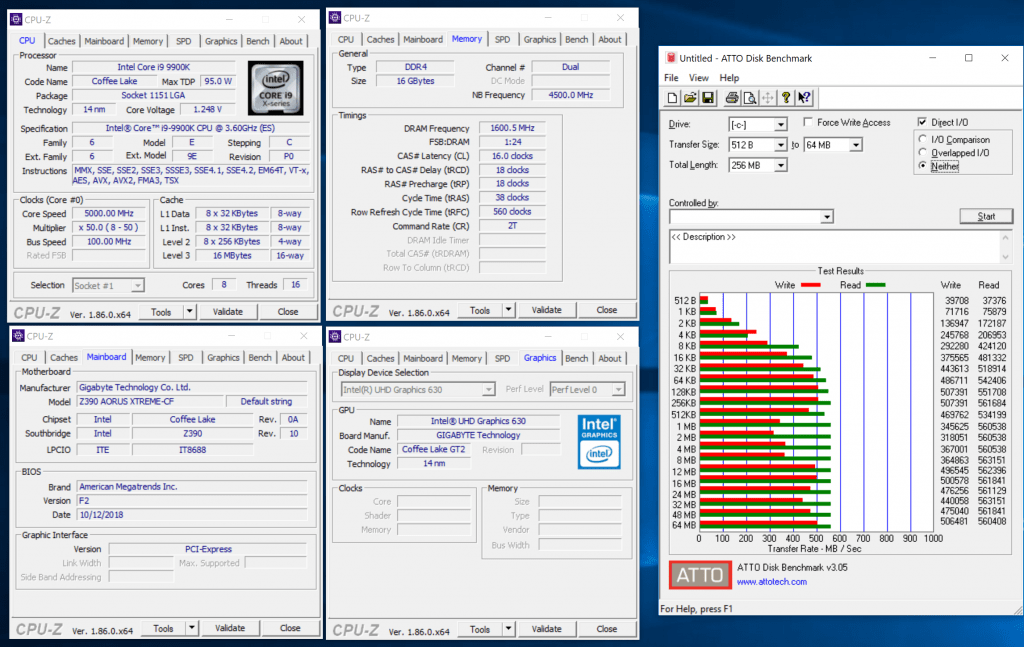Open the View menu in ATTO
The width and height of the screenshot is (1024, 647).
[699, 78]
